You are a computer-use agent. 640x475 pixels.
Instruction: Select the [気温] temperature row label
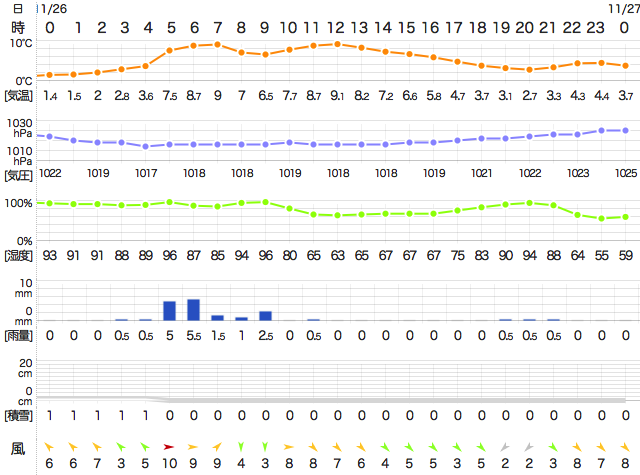(x=19, y=96)
